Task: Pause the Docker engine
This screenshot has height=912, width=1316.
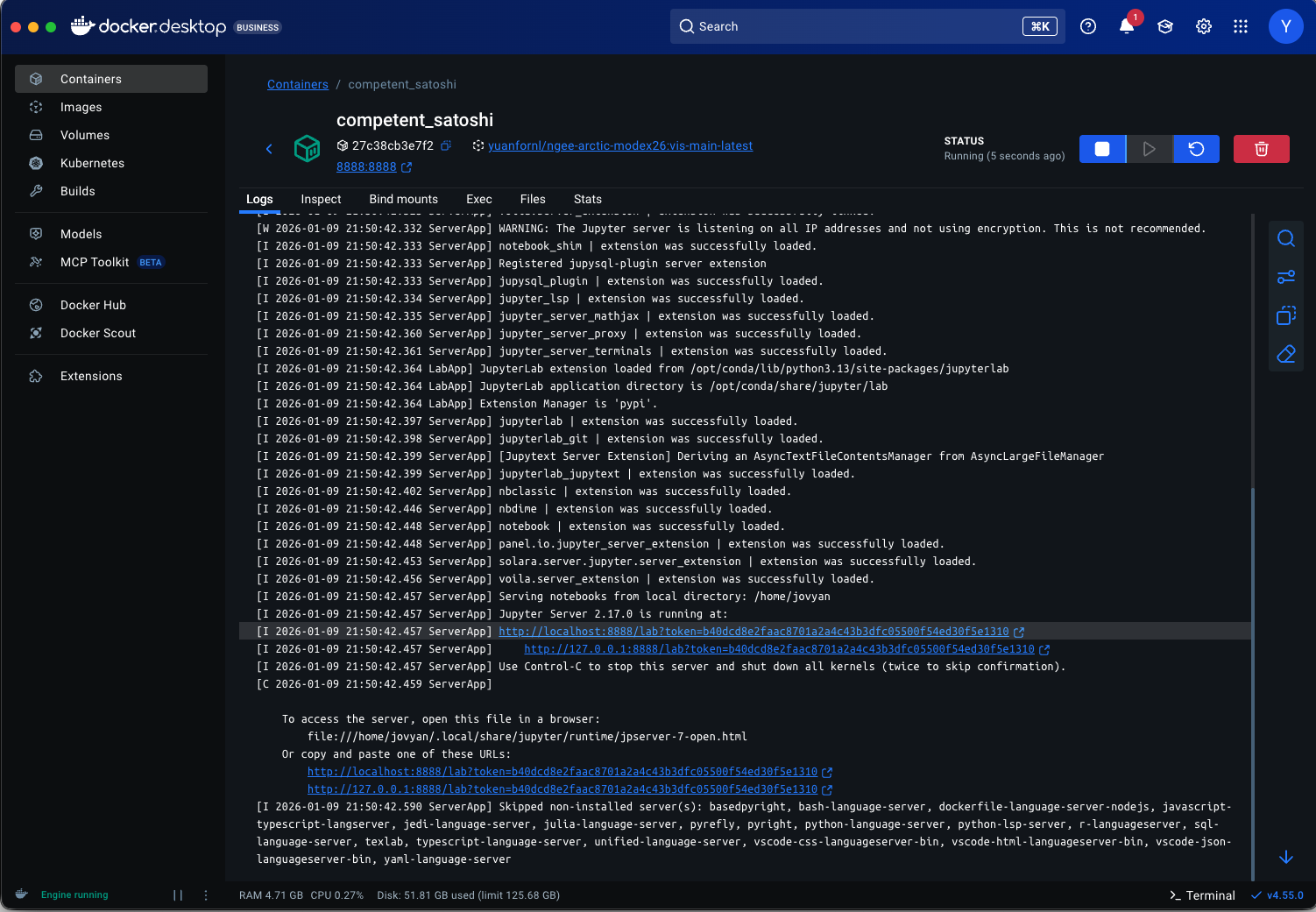Action: pyautogui.click(x=178, y=894)
